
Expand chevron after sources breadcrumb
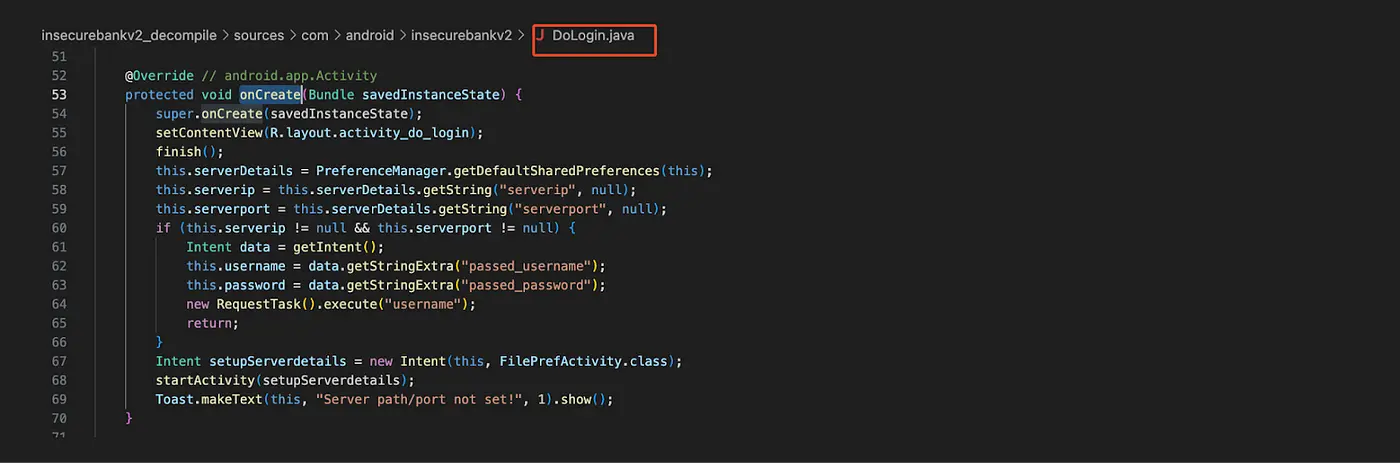(x=293, y=35)
